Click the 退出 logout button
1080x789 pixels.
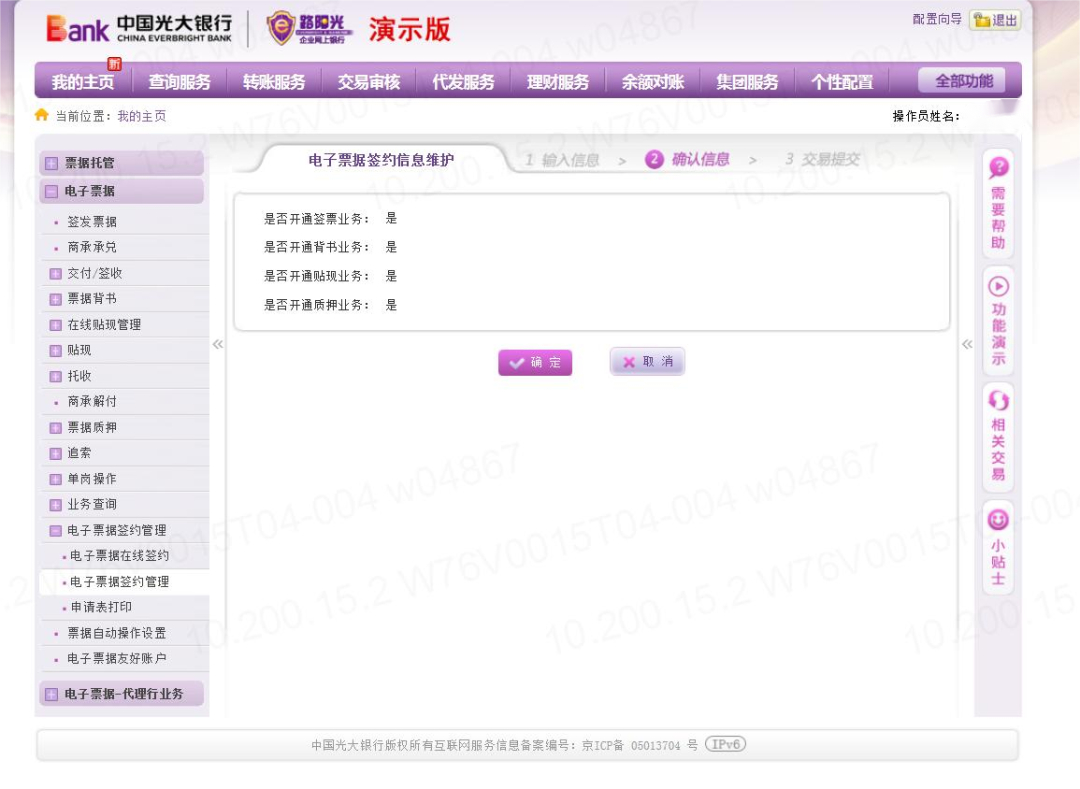995,20
